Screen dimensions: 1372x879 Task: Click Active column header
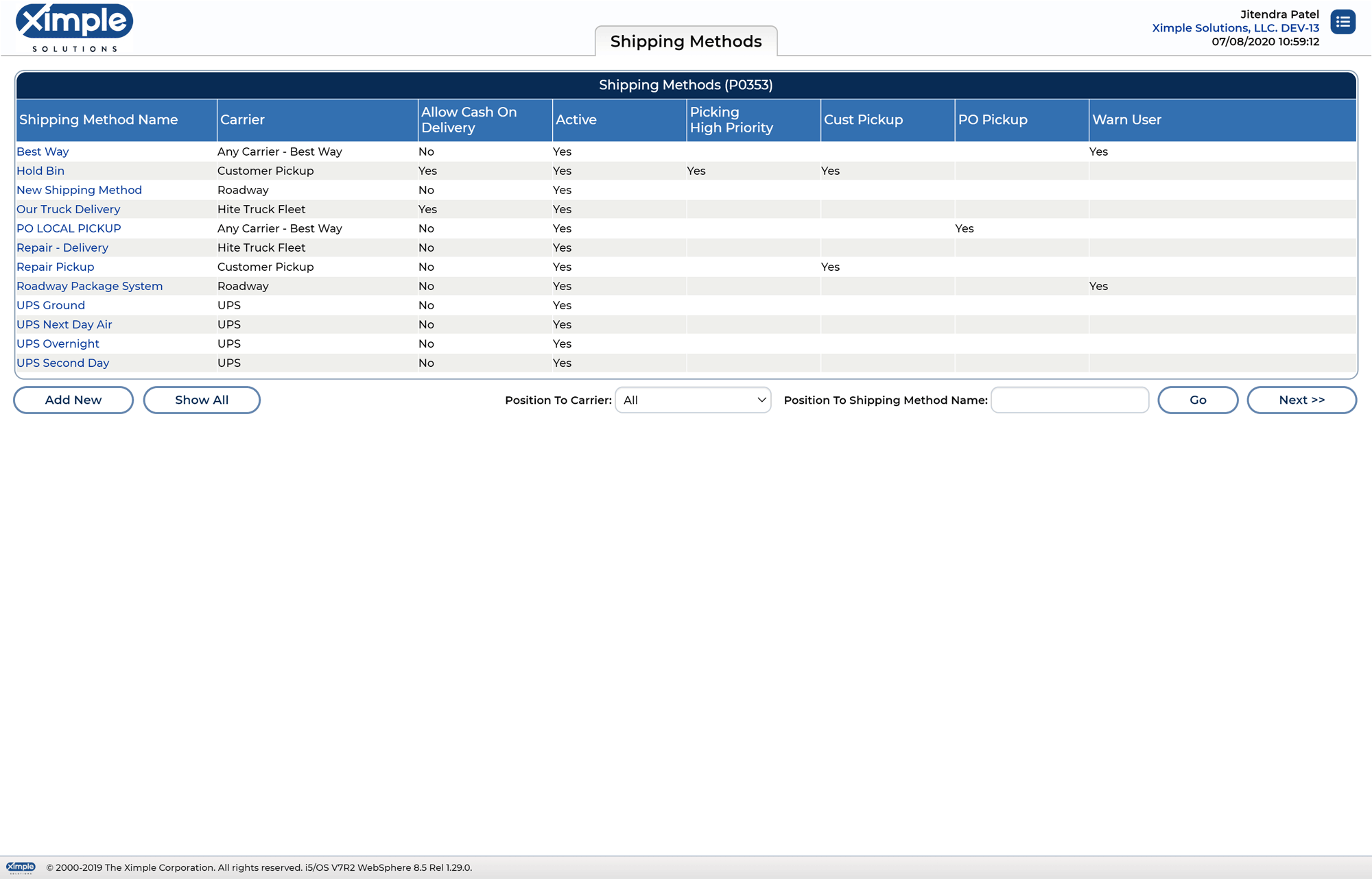[x=619, y=120]
